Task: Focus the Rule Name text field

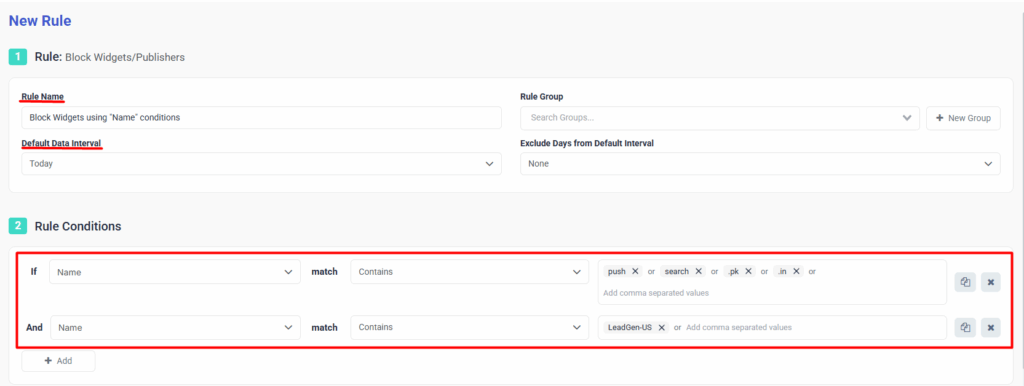Action: (x=261, y=118)
